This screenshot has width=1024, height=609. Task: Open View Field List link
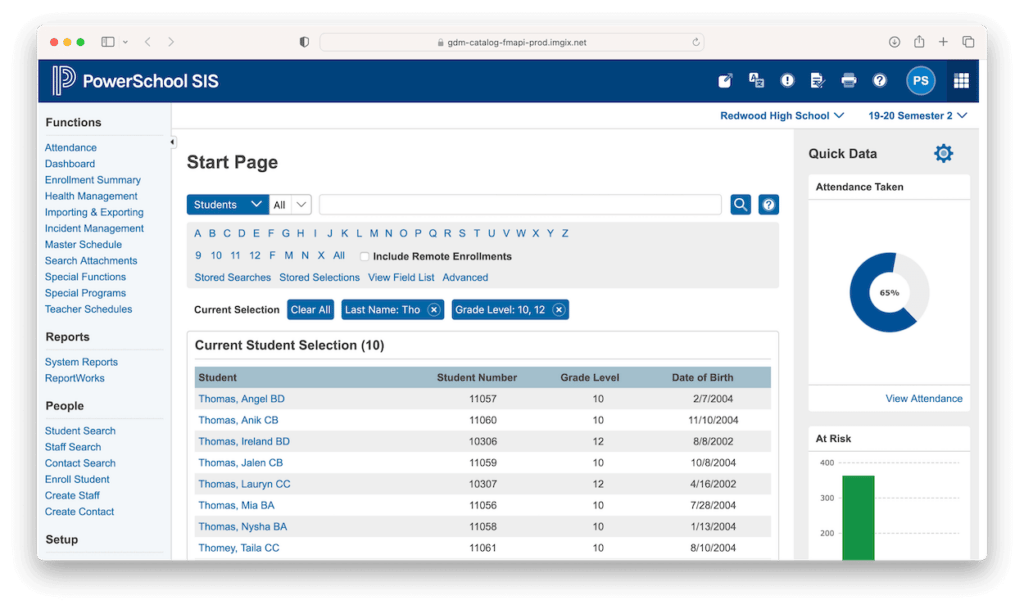401,277
